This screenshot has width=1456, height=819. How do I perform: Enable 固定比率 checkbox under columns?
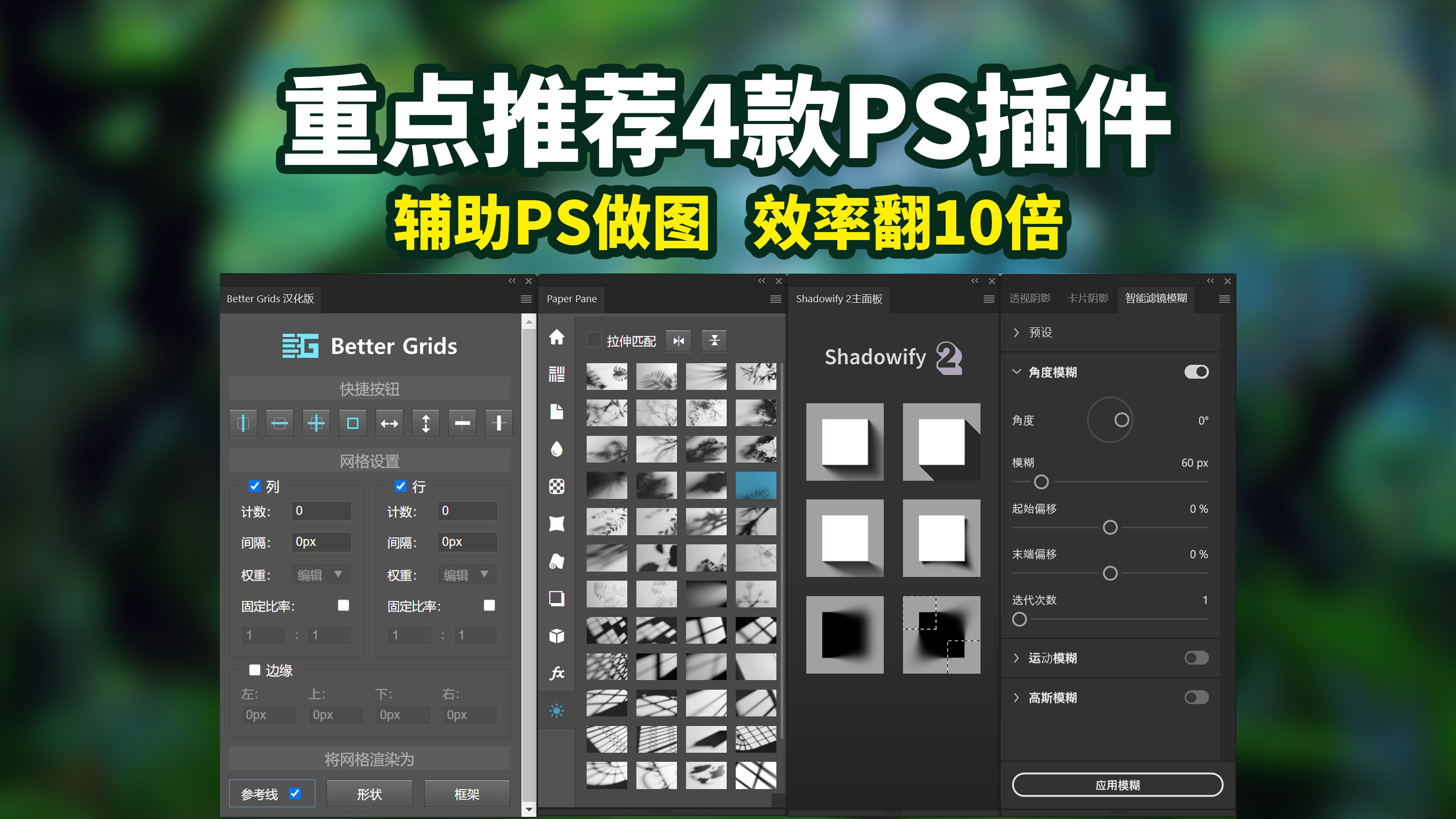click(343, 606)
